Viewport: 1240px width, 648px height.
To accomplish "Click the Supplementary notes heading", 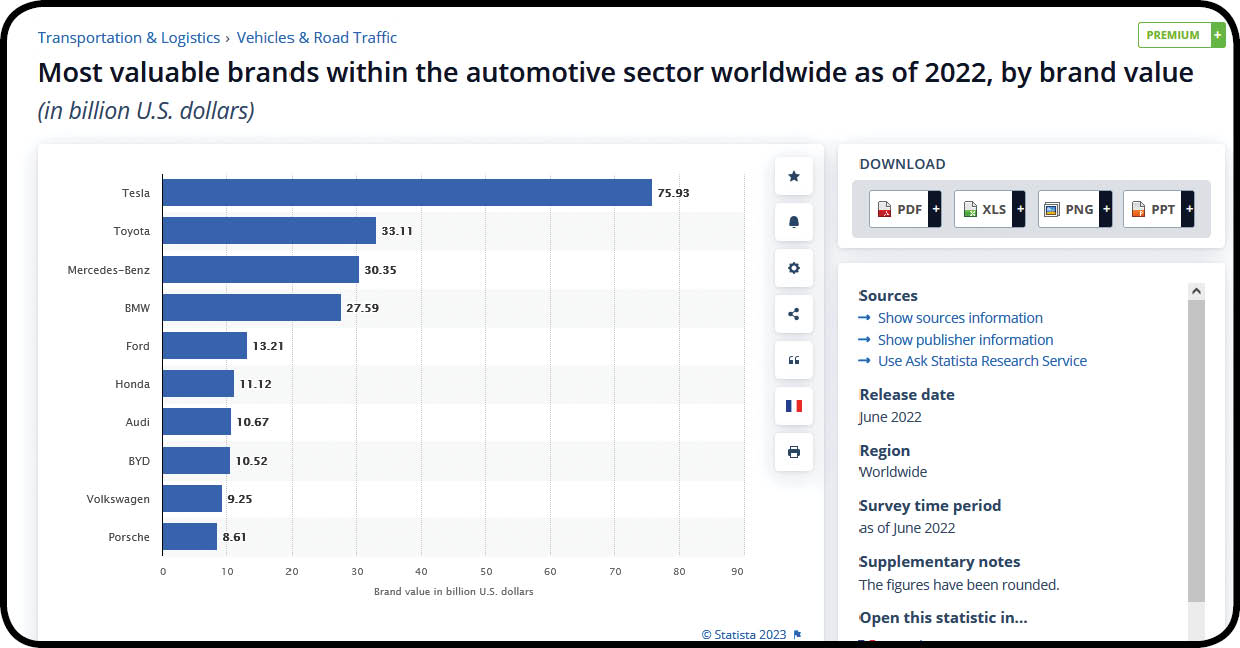I will tap(940, 562).
